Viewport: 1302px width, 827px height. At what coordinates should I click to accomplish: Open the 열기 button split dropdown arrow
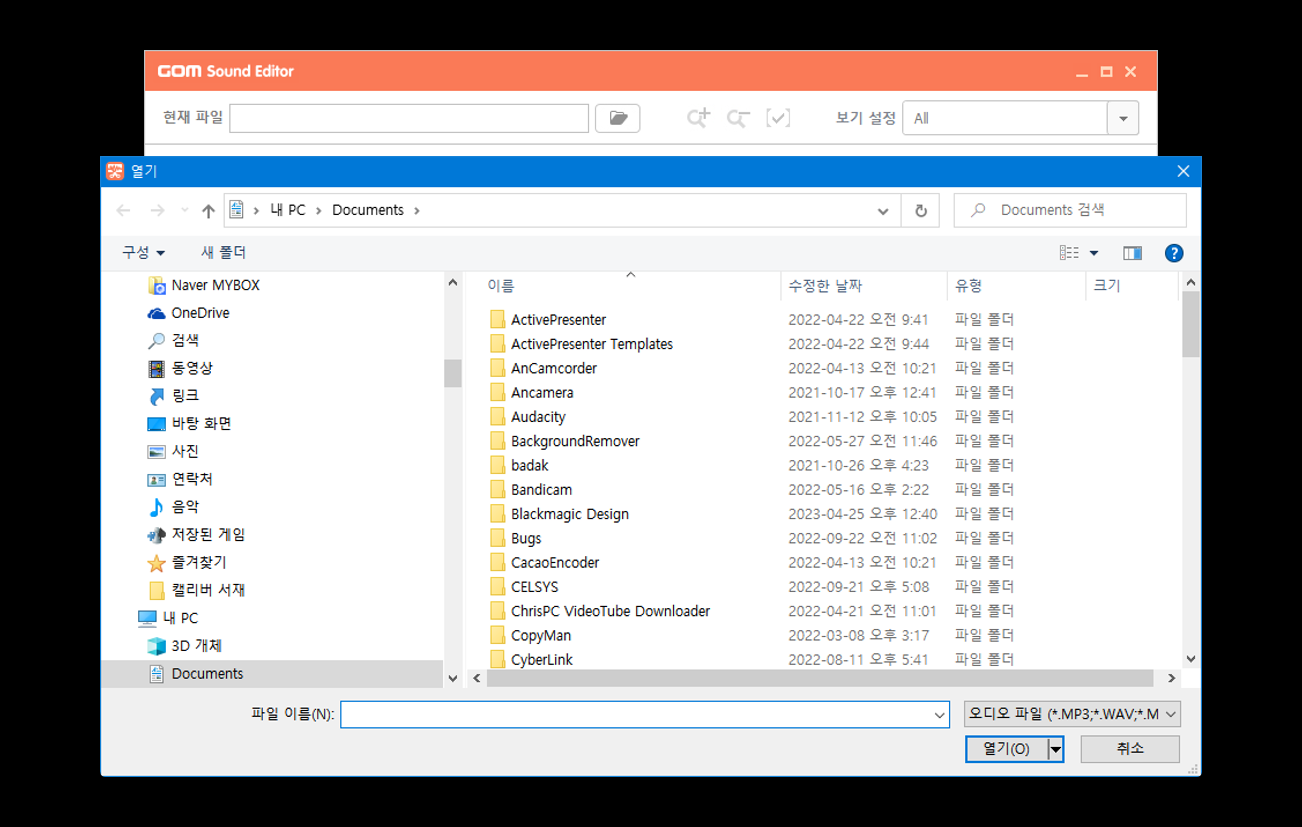(1055, 748)
